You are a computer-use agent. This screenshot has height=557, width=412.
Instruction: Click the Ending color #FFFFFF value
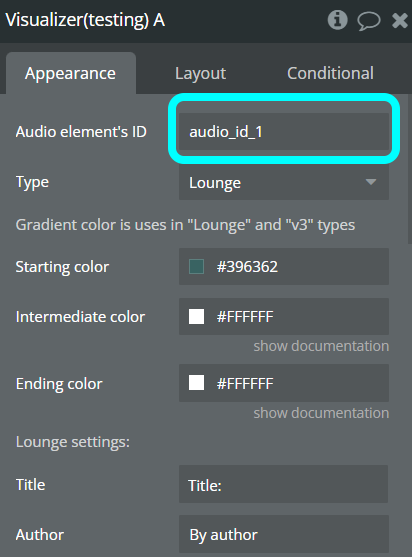click(245, 383)
